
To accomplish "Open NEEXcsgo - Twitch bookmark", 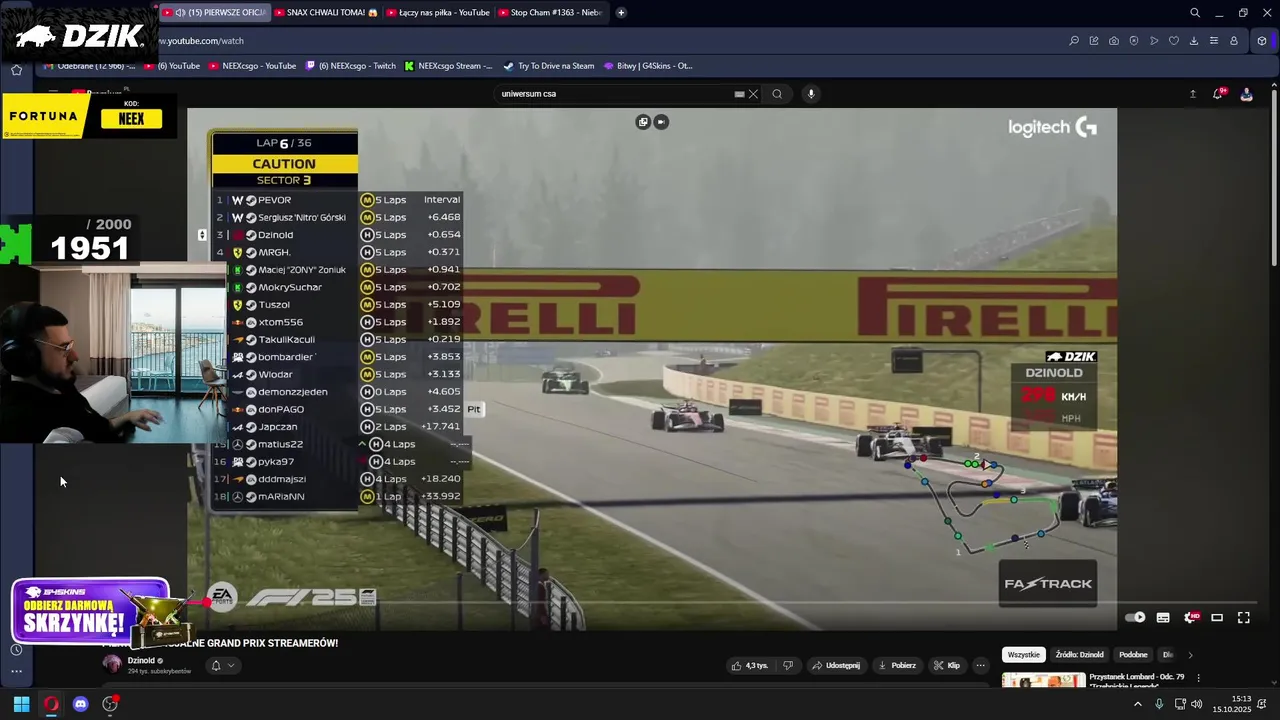I will tap(350, 66).
